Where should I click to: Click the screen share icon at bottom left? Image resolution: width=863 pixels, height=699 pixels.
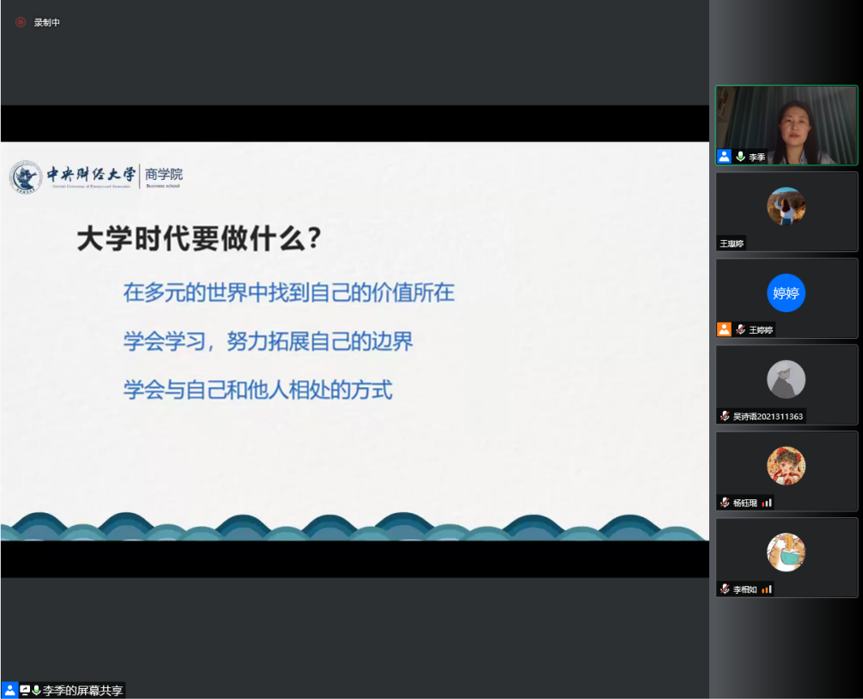coord(24,690)
